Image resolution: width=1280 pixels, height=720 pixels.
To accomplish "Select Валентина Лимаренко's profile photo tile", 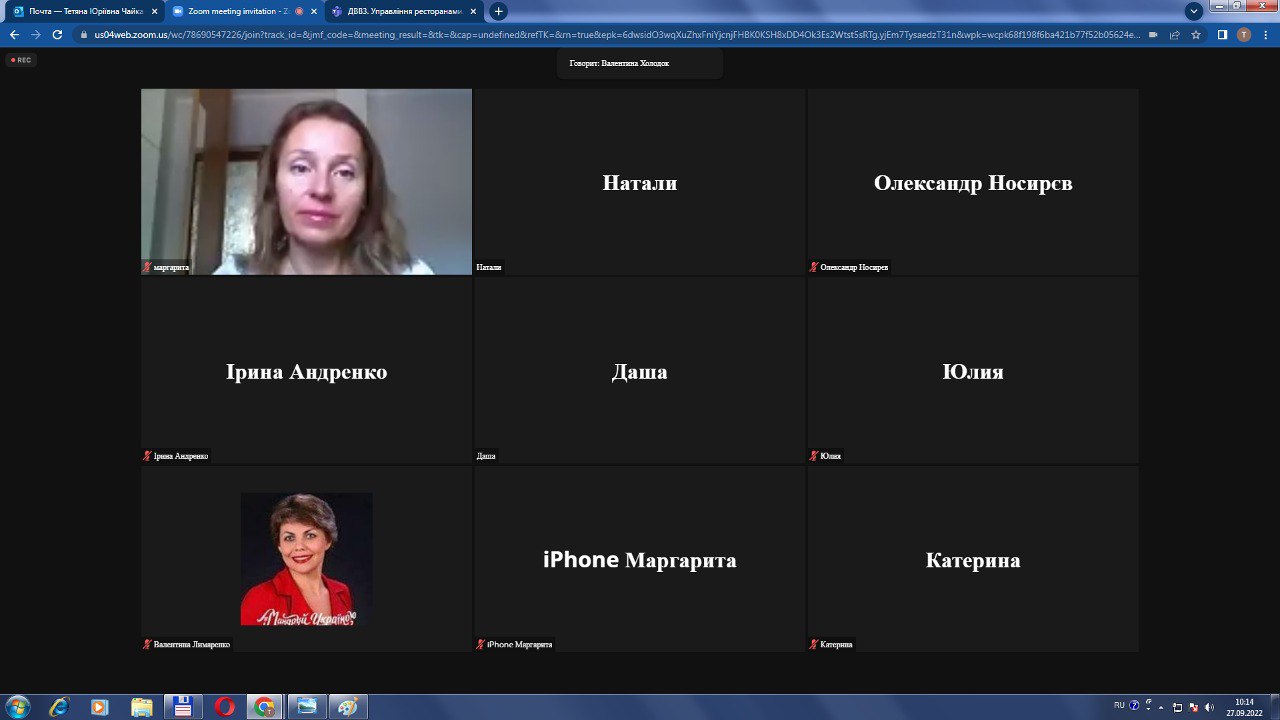I will tap(306, 558).
